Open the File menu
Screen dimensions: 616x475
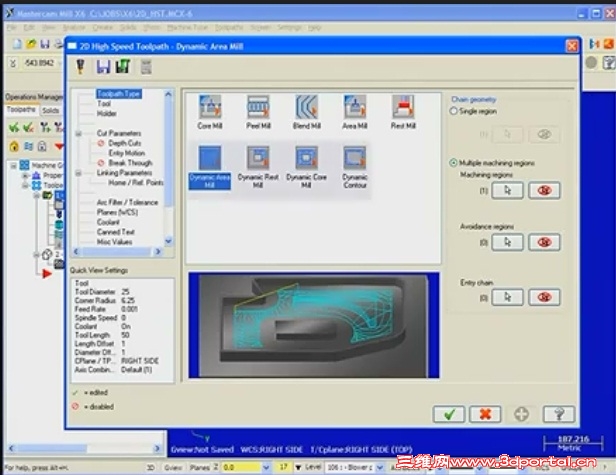coord(11,28)
